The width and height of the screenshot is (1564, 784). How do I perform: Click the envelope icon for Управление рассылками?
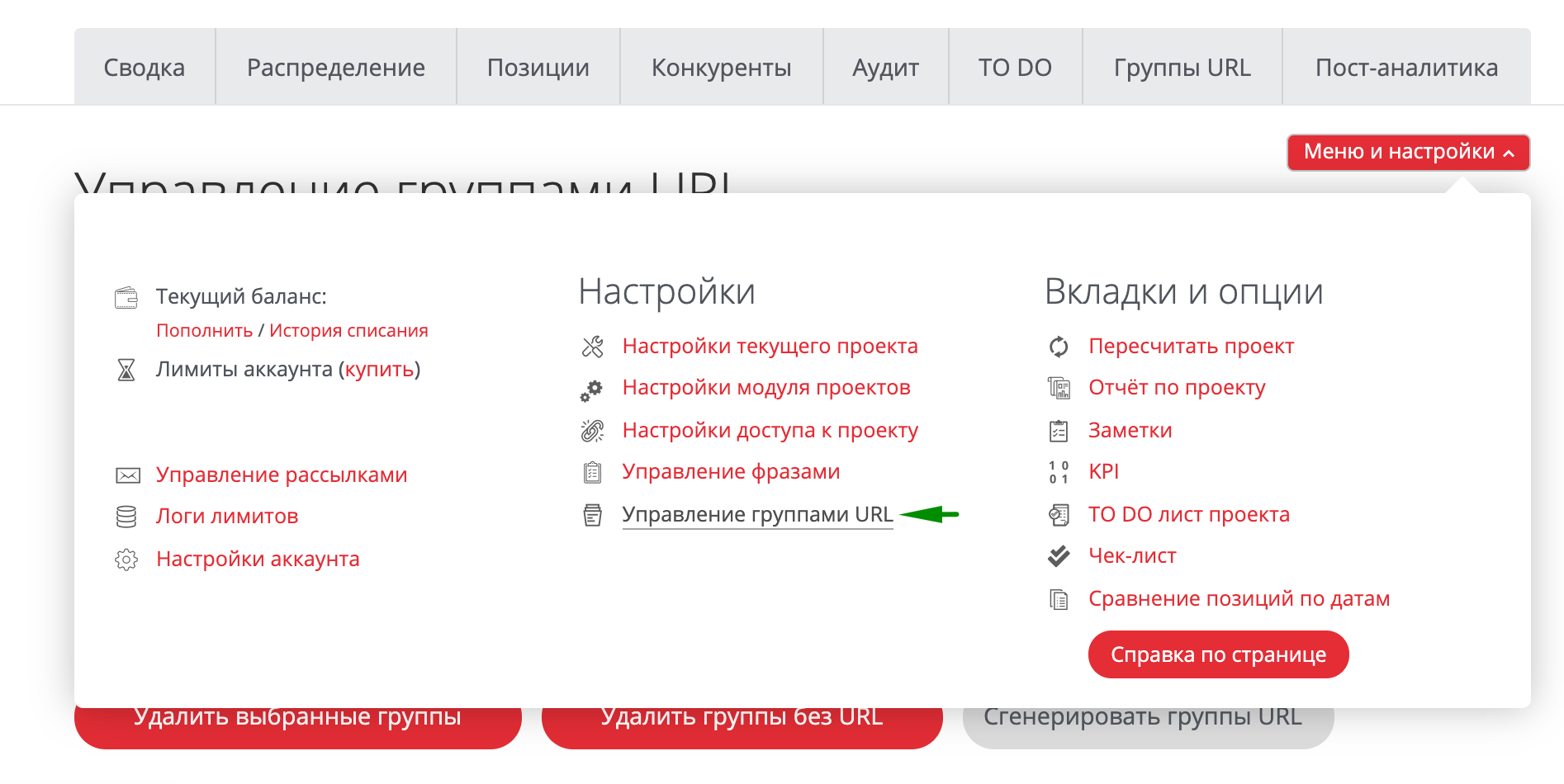[x=127, y=475]
